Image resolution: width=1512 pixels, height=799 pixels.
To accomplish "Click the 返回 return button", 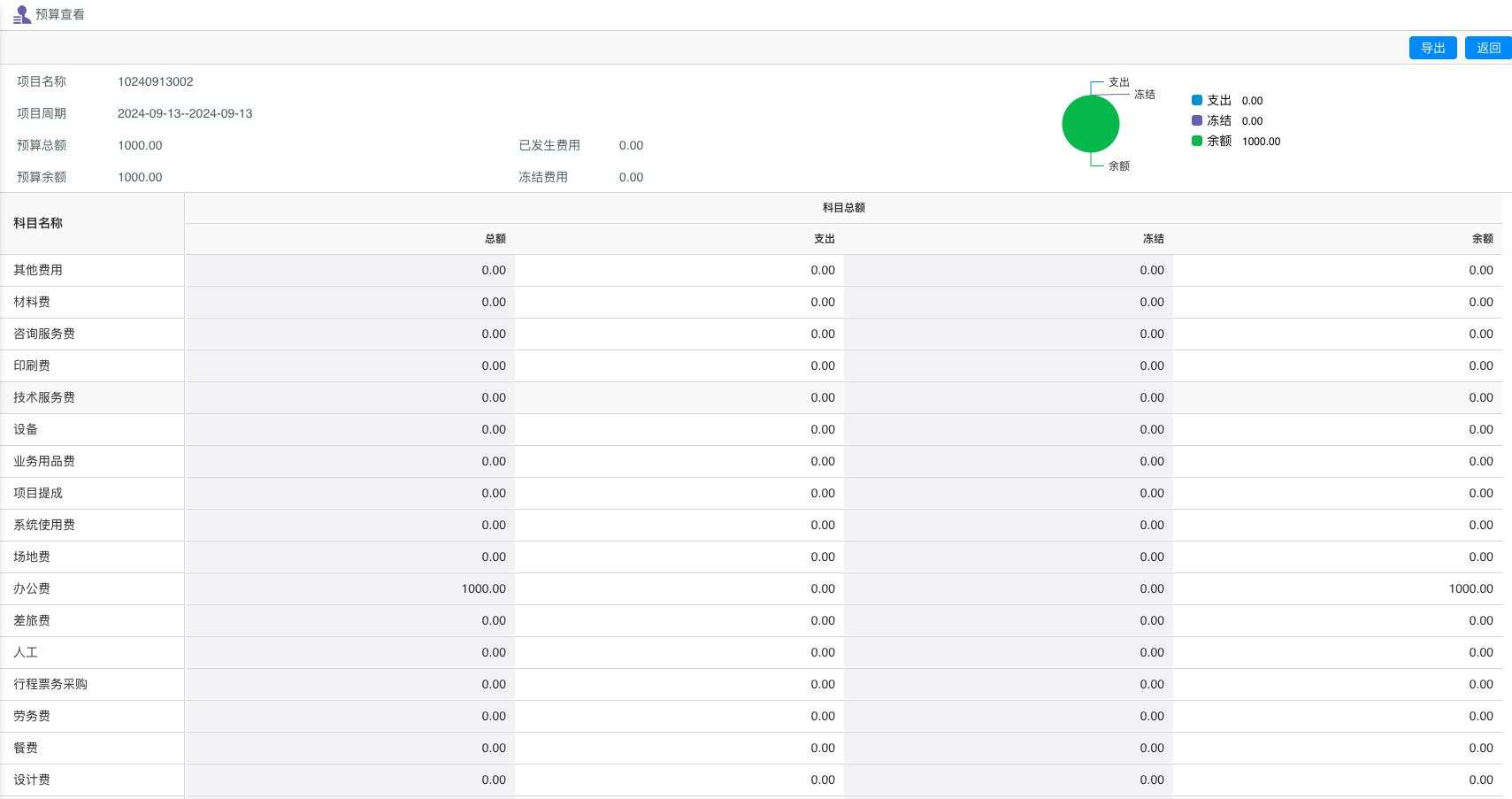I will click(x=1488, y=48).
